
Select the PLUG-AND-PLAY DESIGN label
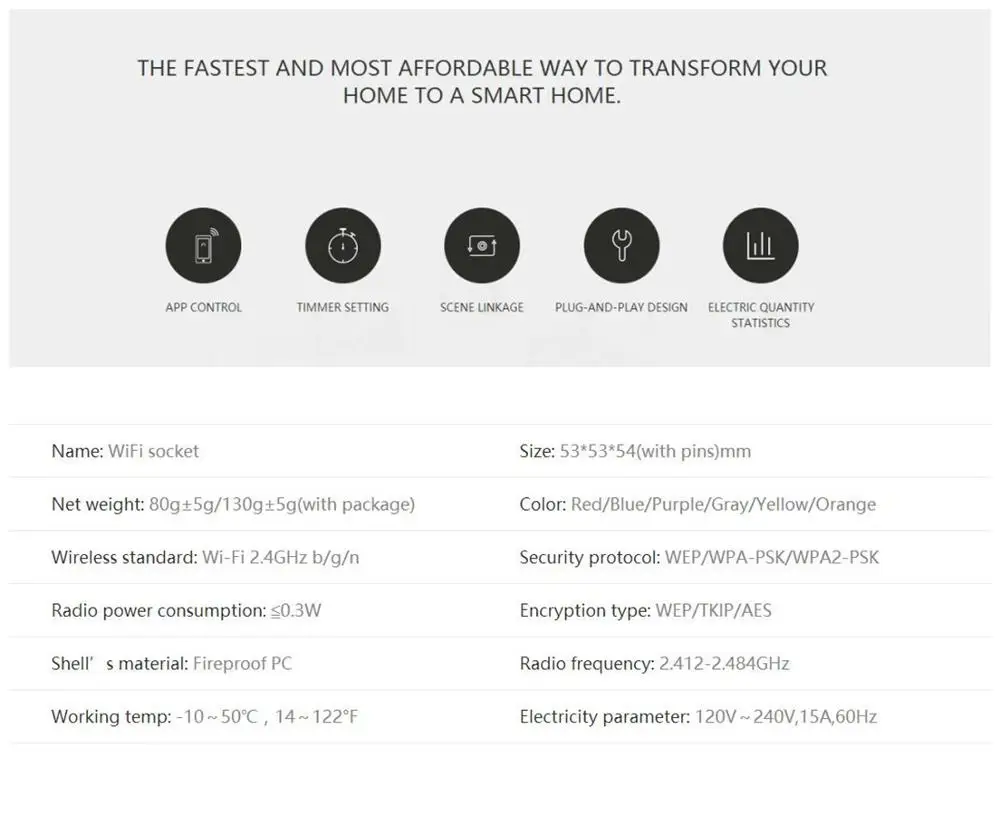[622, 307]
